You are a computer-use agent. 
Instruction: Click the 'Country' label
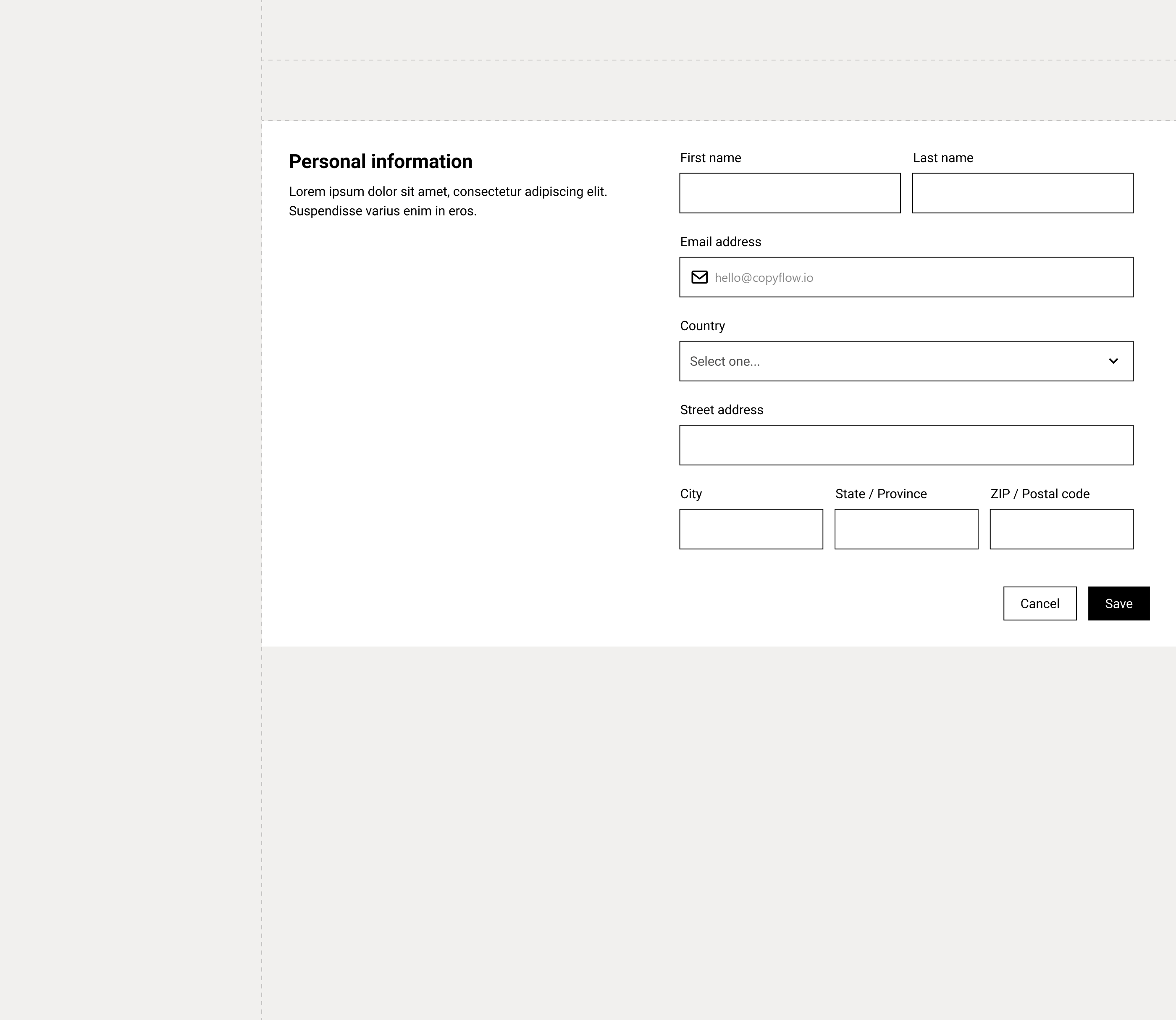(703, 326)
